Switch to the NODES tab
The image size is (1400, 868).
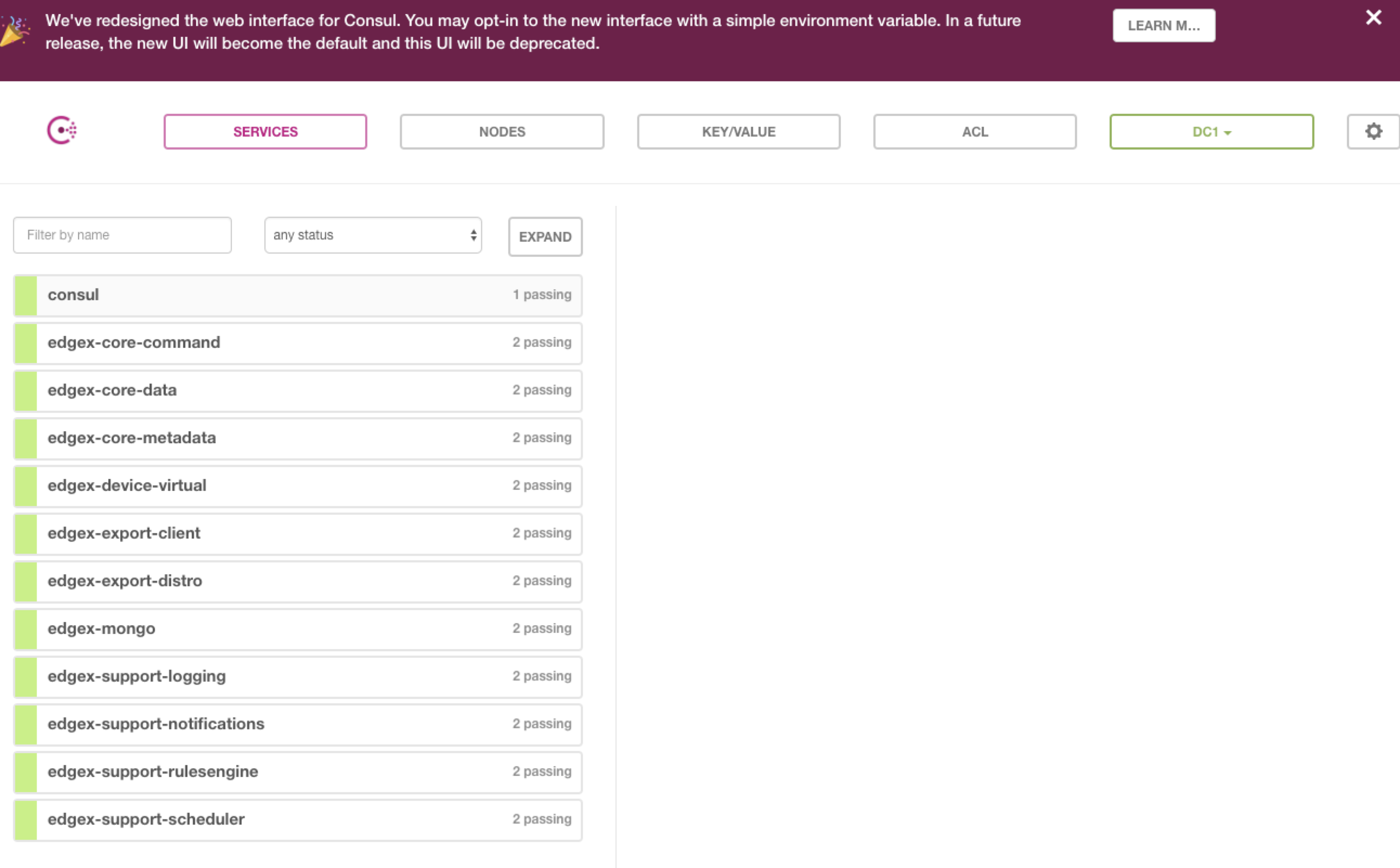click(502, 132)
